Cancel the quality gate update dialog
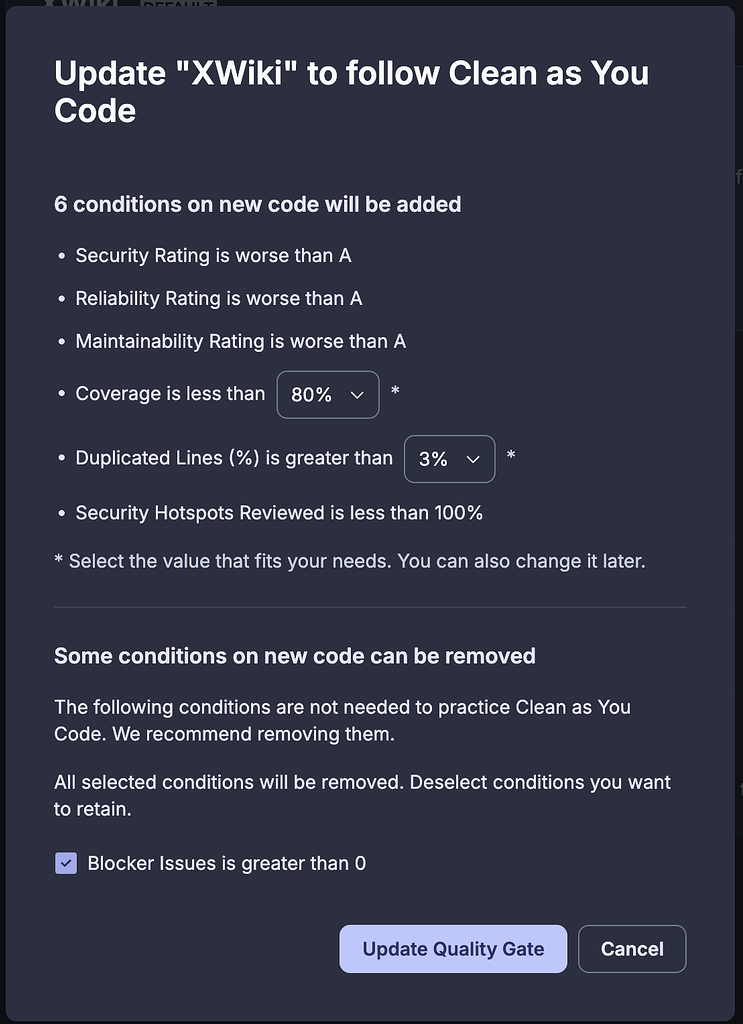Viewport: 743px width, 1024px height. (632, 949)
